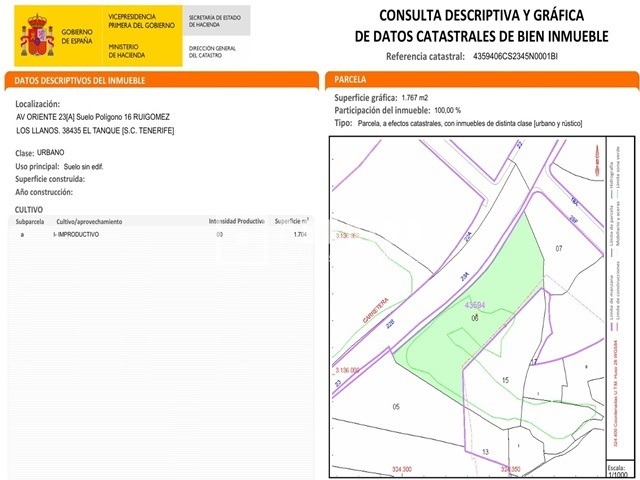Click the document title 'CONSULTA DESCRIPTIVA Y GRÁFICA'
Screen dimensions: 640x480
coord(481,16)
